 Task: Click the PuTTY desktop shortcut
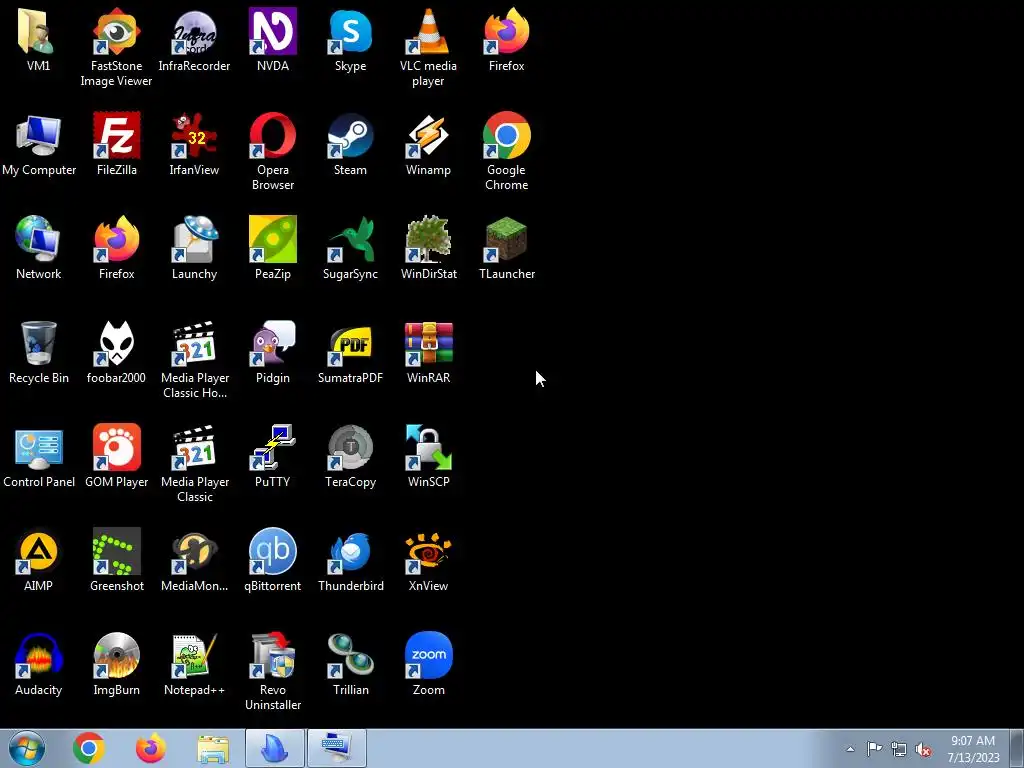tap(272, 447)
